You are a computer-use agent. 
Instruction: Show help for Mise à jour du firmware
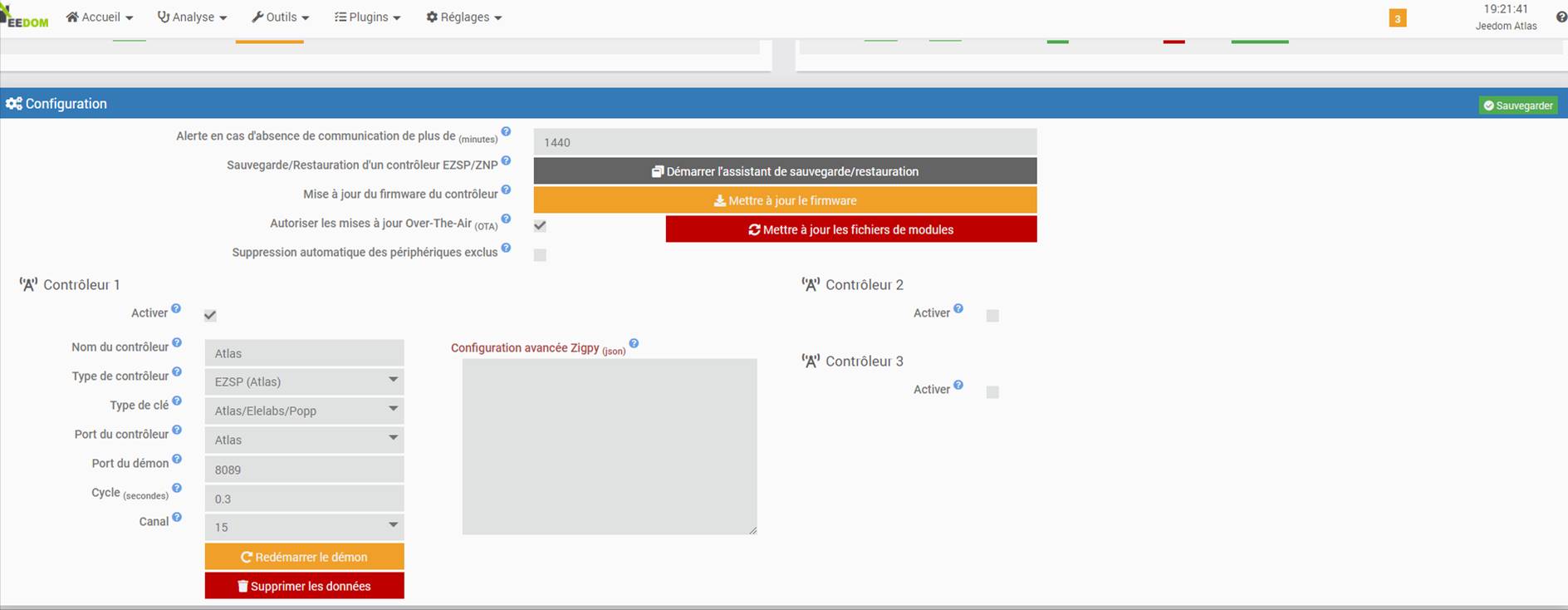pyautogui.click(x=506, y=189)
